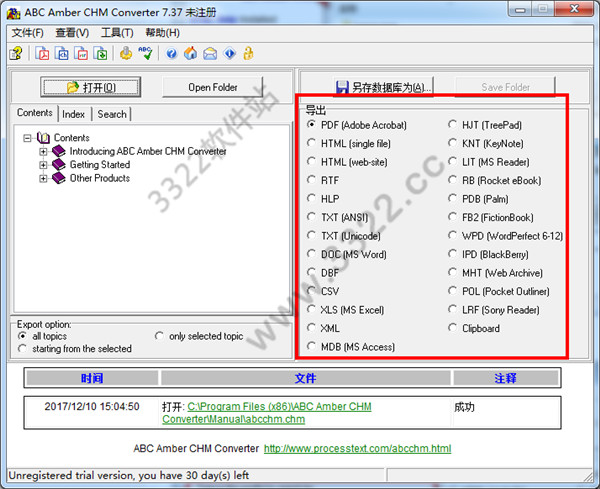Click the export to PDF toolbar icon
Viewport: 600px width, 489px height.
click(42, 53)
